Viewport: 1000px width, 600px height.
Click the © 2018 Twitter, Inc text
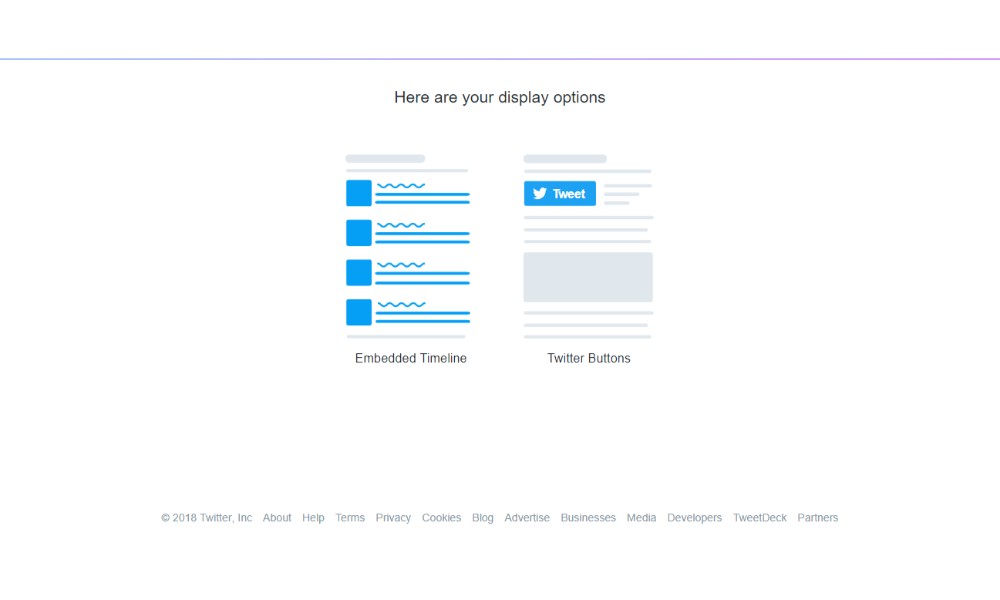(206, 518)
